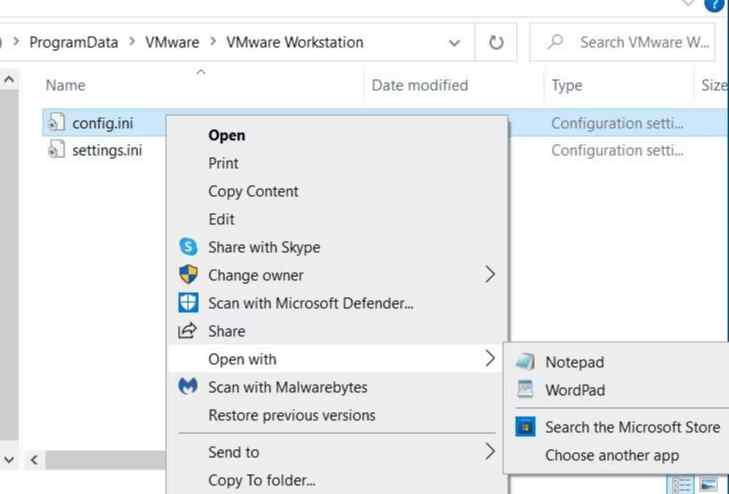The height and width of the screenshot is (494, 729).
Task: Sort by Size column header
Action: click(x=713, y=85)
